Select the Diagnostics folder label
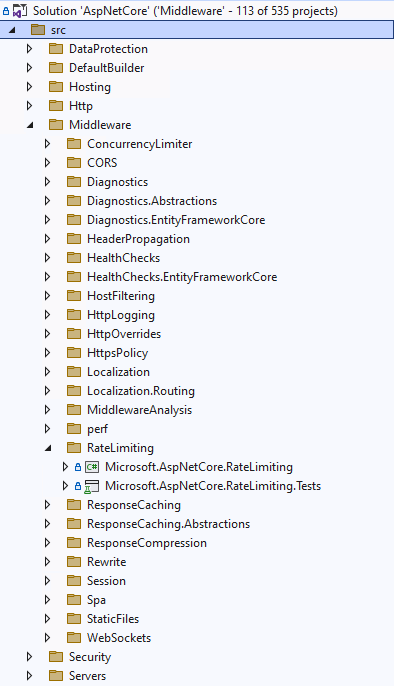 118,182
